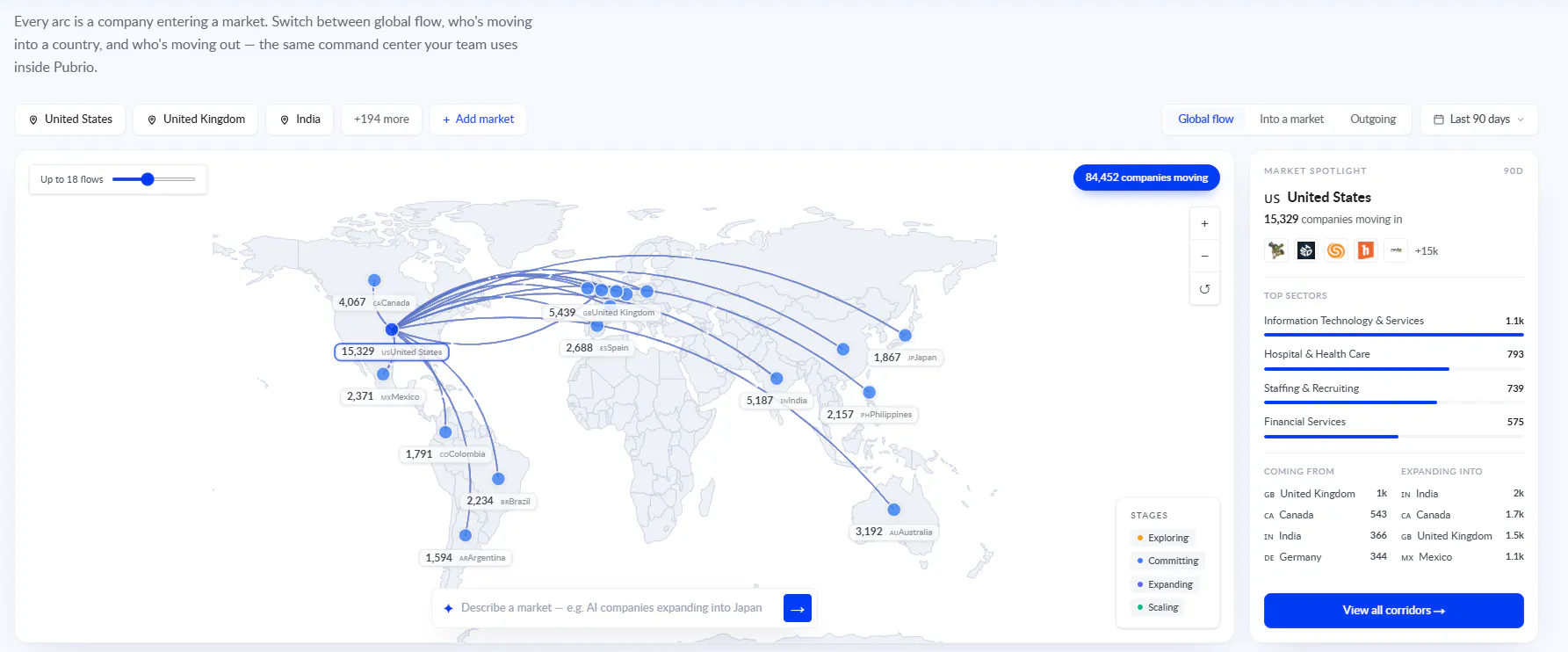This screenshot has height=652, width=1568.
Task: Click the Japan map node dot
Action: [905, 335]
